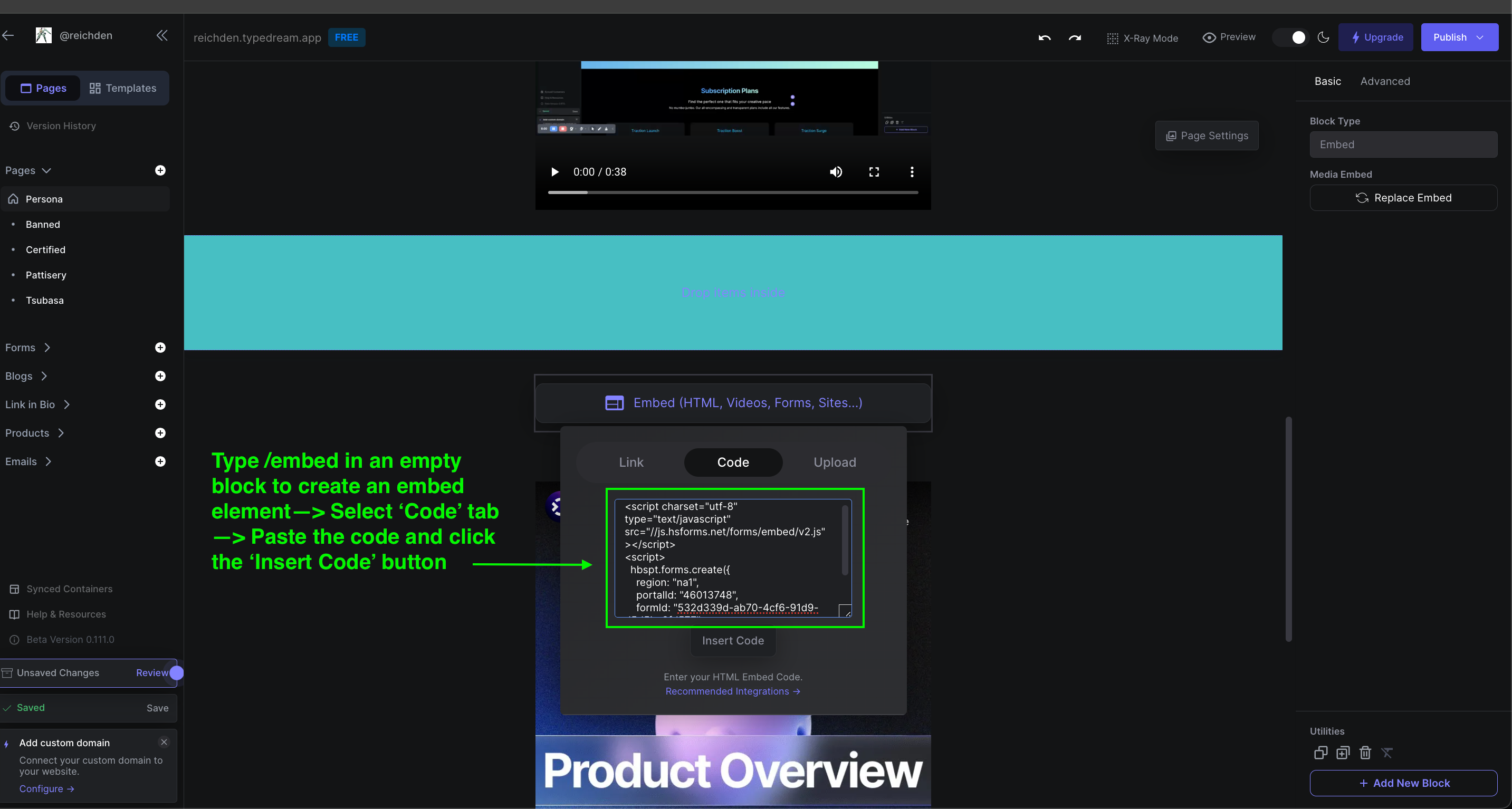Open the Tsubasa page
1512x809 pixels.
[45, 301]
